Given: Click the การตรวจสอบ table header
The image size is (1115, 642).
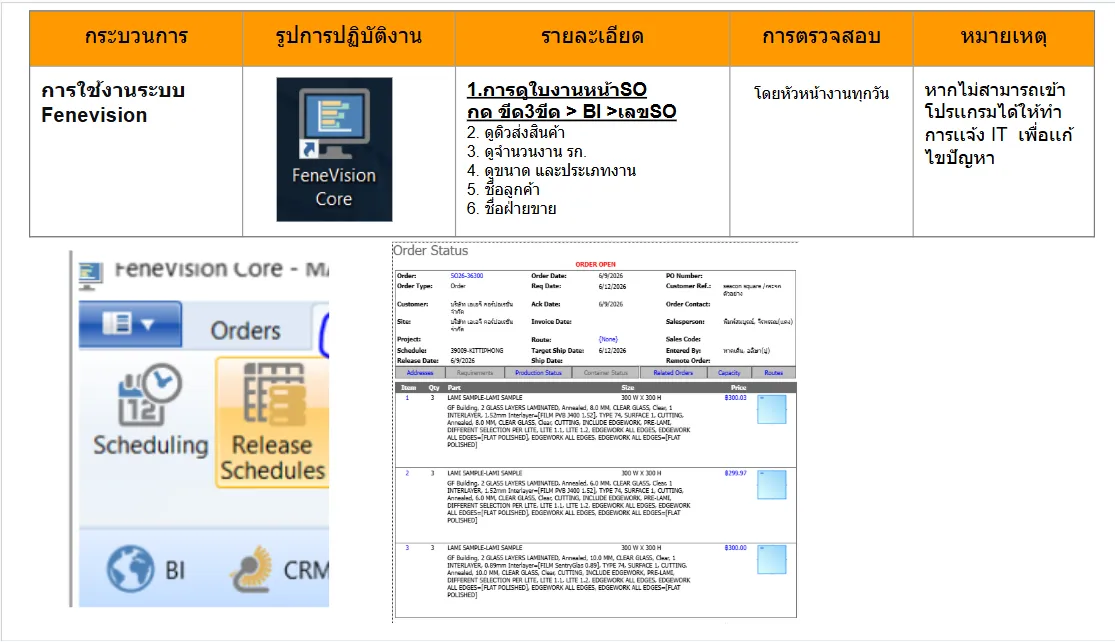Looking at the screenshot, I should click(821, 36).
